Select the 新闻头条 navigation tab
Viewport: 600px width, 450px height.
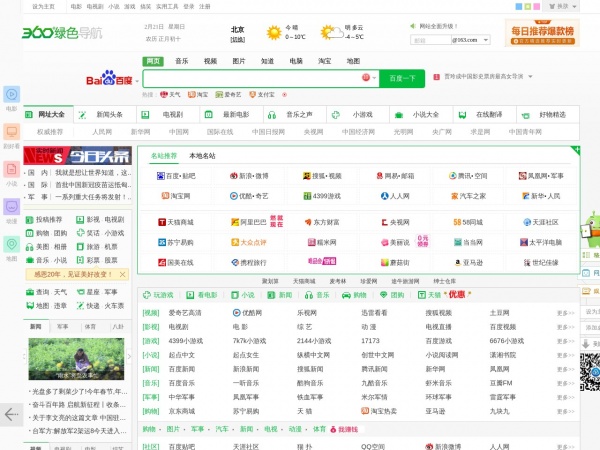point(105,114)
